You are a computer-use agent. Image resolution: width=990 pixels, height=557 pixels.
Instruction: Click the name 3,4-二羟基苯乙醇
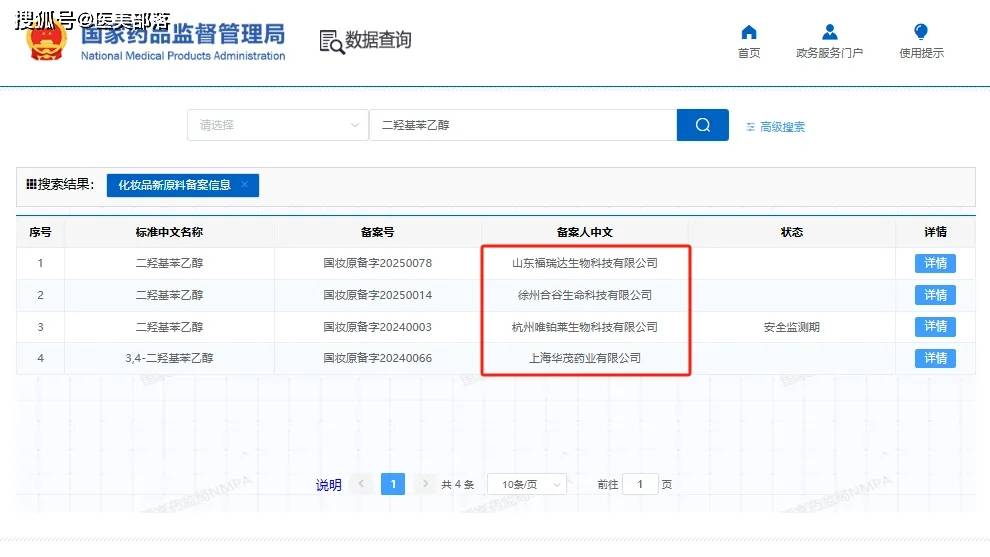coord(169,358)
